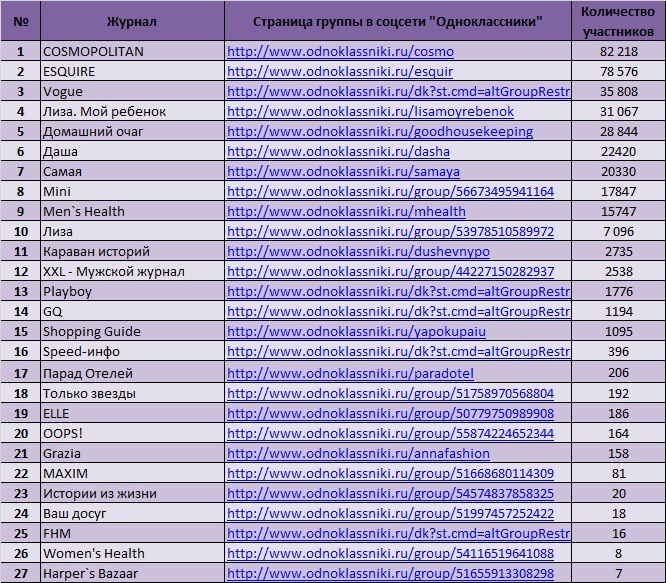
Task: Open the lisamoyrebenok group link
Action: [370, 111]
